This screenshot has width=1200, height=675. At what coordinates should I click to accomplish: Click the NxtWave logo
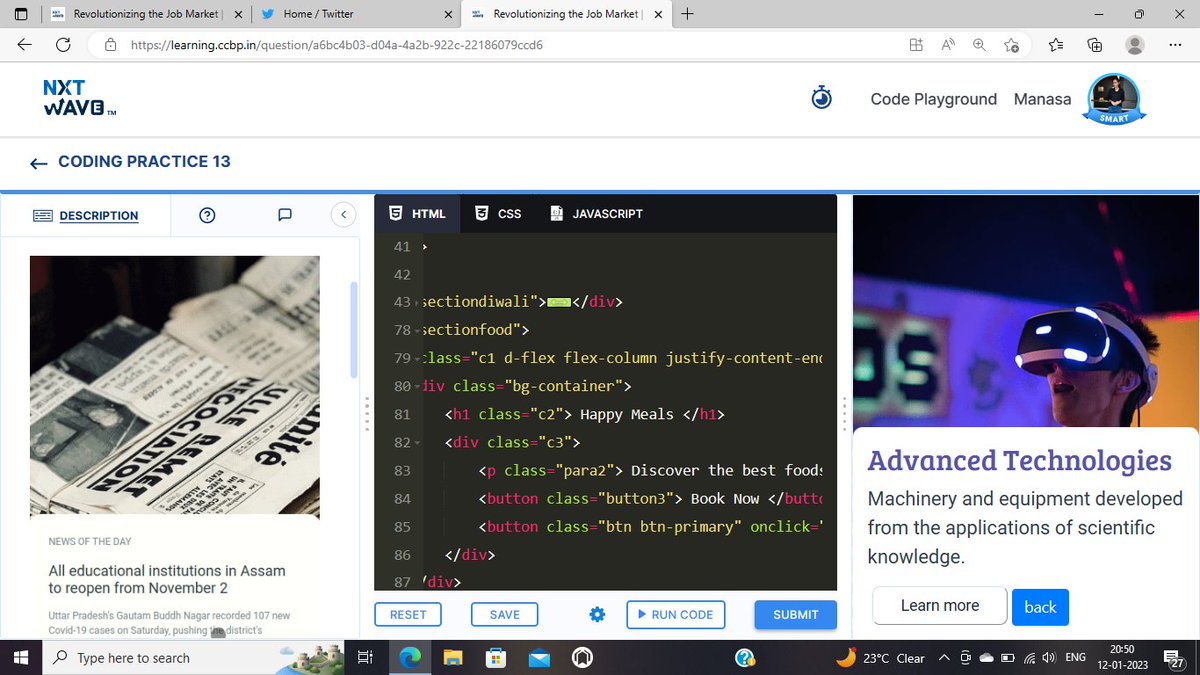[80, 98]
